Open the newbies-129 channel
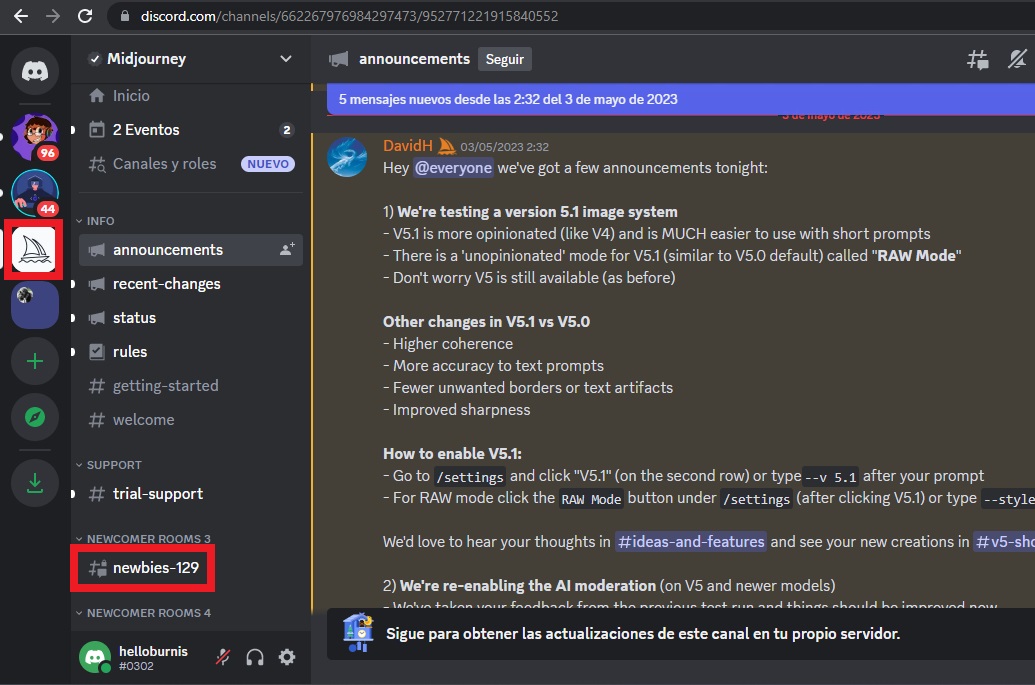Screen dimensions: 1035x685 click(143, 568)
